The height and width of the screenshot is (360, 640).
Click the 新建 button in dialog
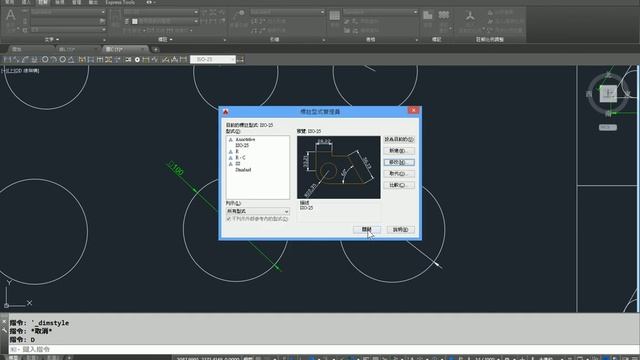[x=399, y=151]
